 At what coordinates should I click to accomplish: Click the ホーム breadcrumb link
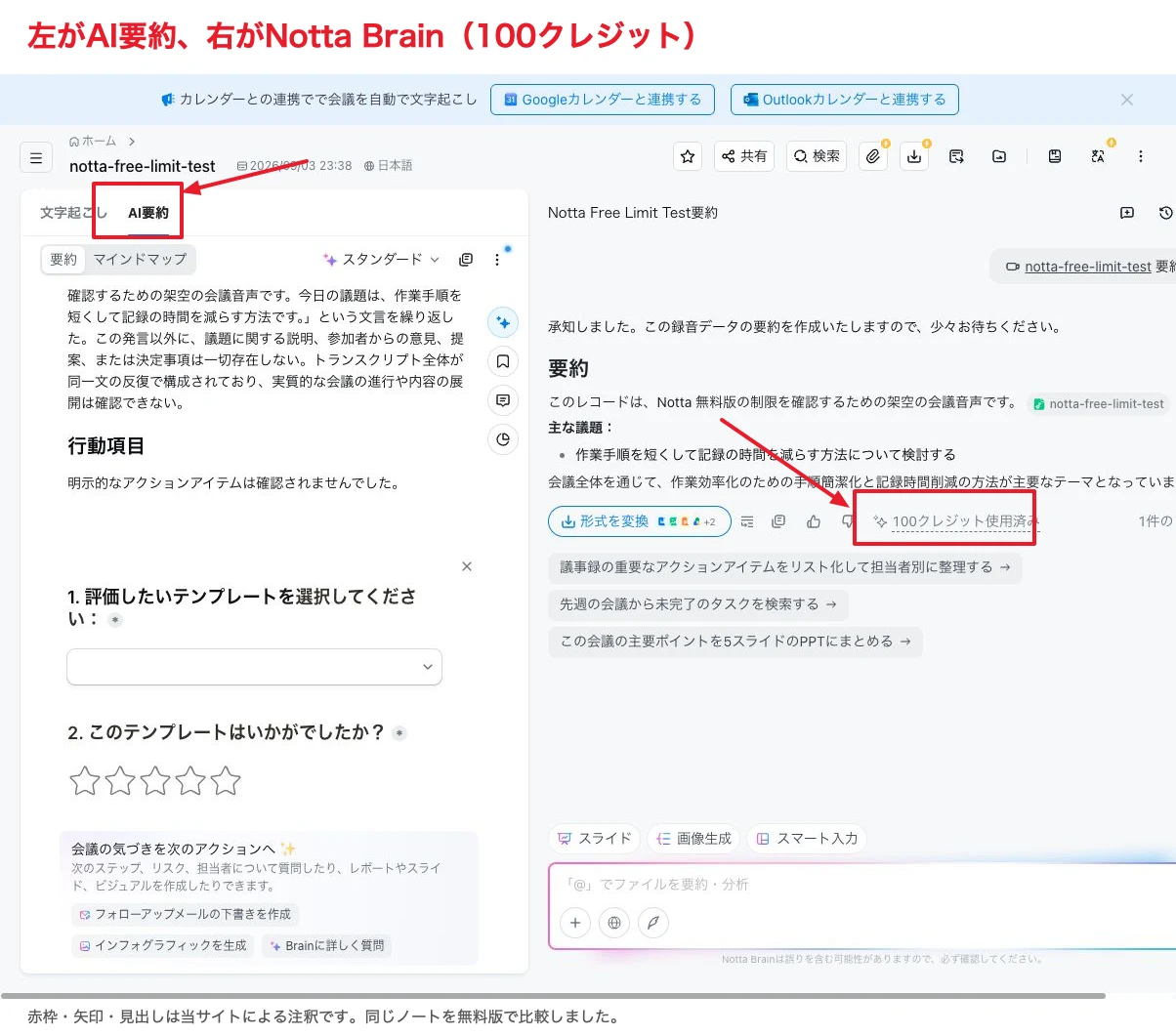(x=93, y=141)
